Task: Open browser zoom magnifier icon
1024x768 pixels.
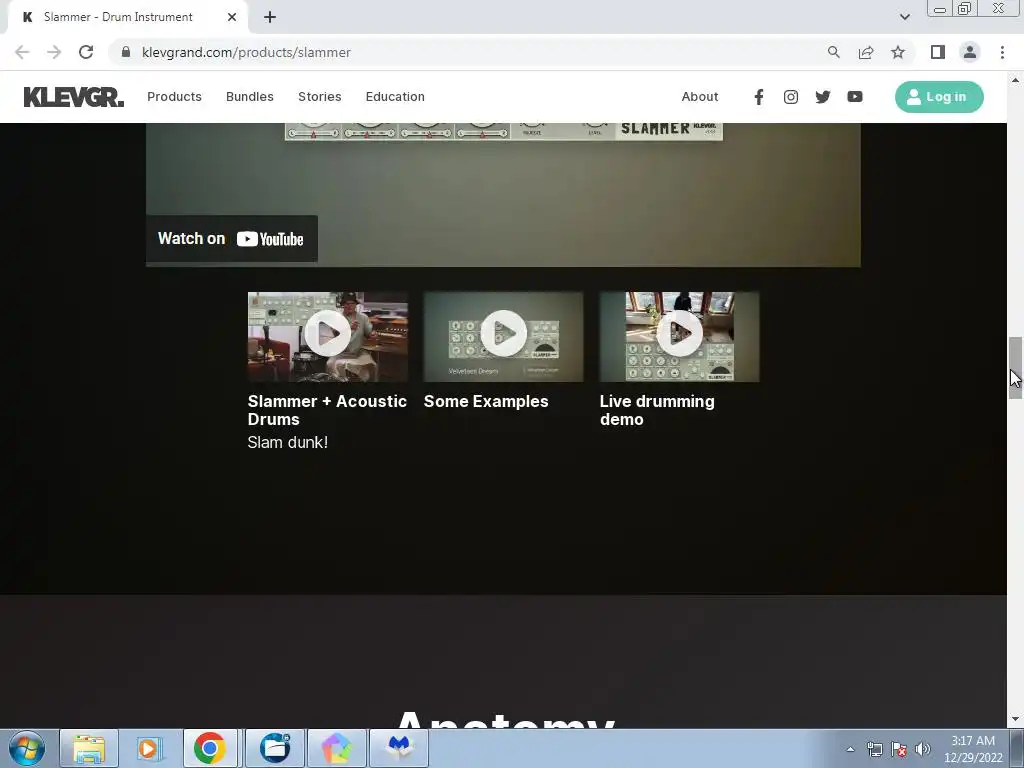Action: [833, 52]
